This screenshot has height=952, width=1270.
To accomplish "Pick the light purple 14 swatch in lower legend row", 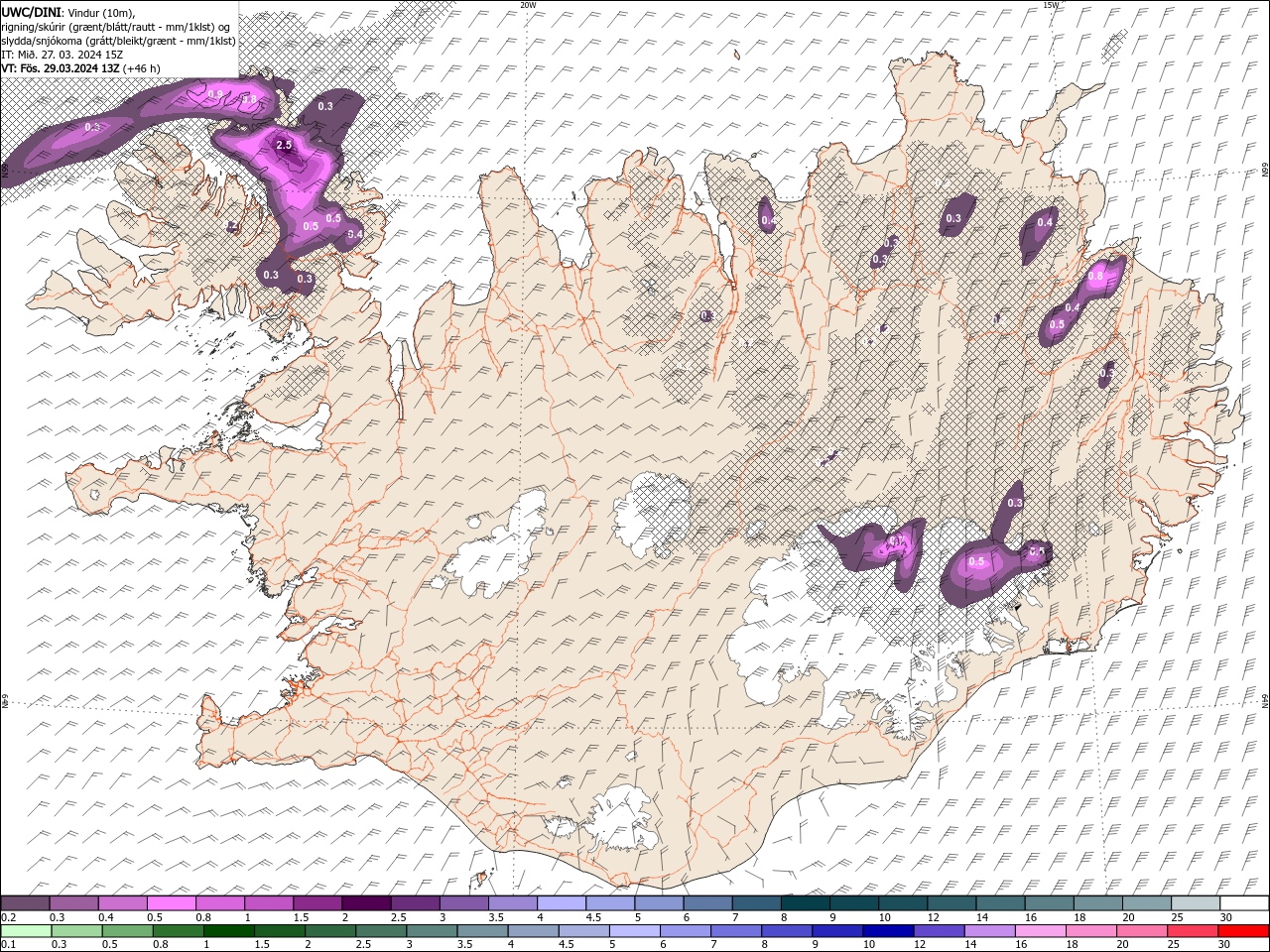I will point(990,931).
